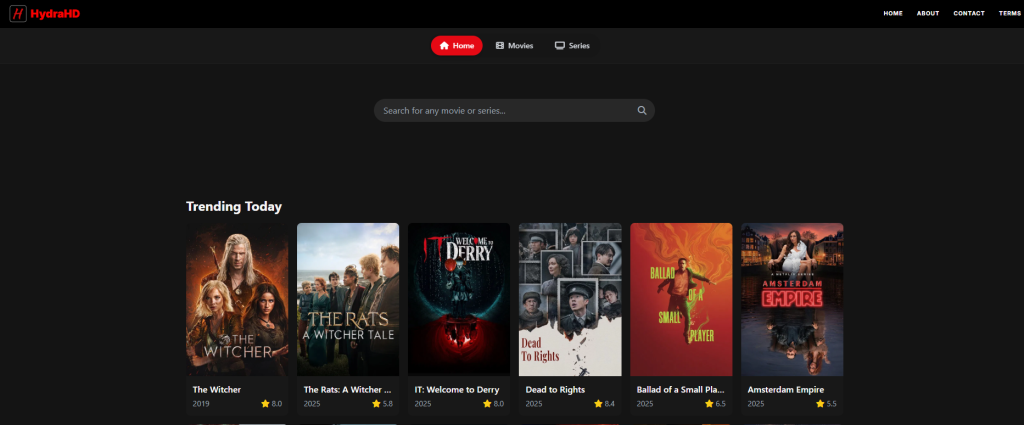Click The Witcher title under its poster
Viewport: 1024px width, 425px height.
coord(217,390)
